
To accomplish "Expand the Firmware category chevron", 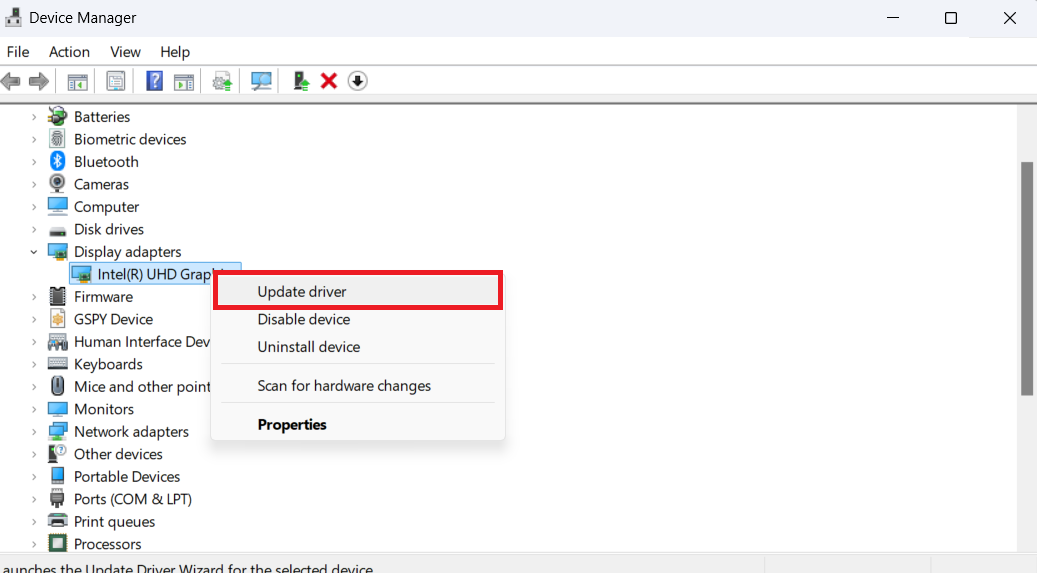I will [x=34, y=297].
